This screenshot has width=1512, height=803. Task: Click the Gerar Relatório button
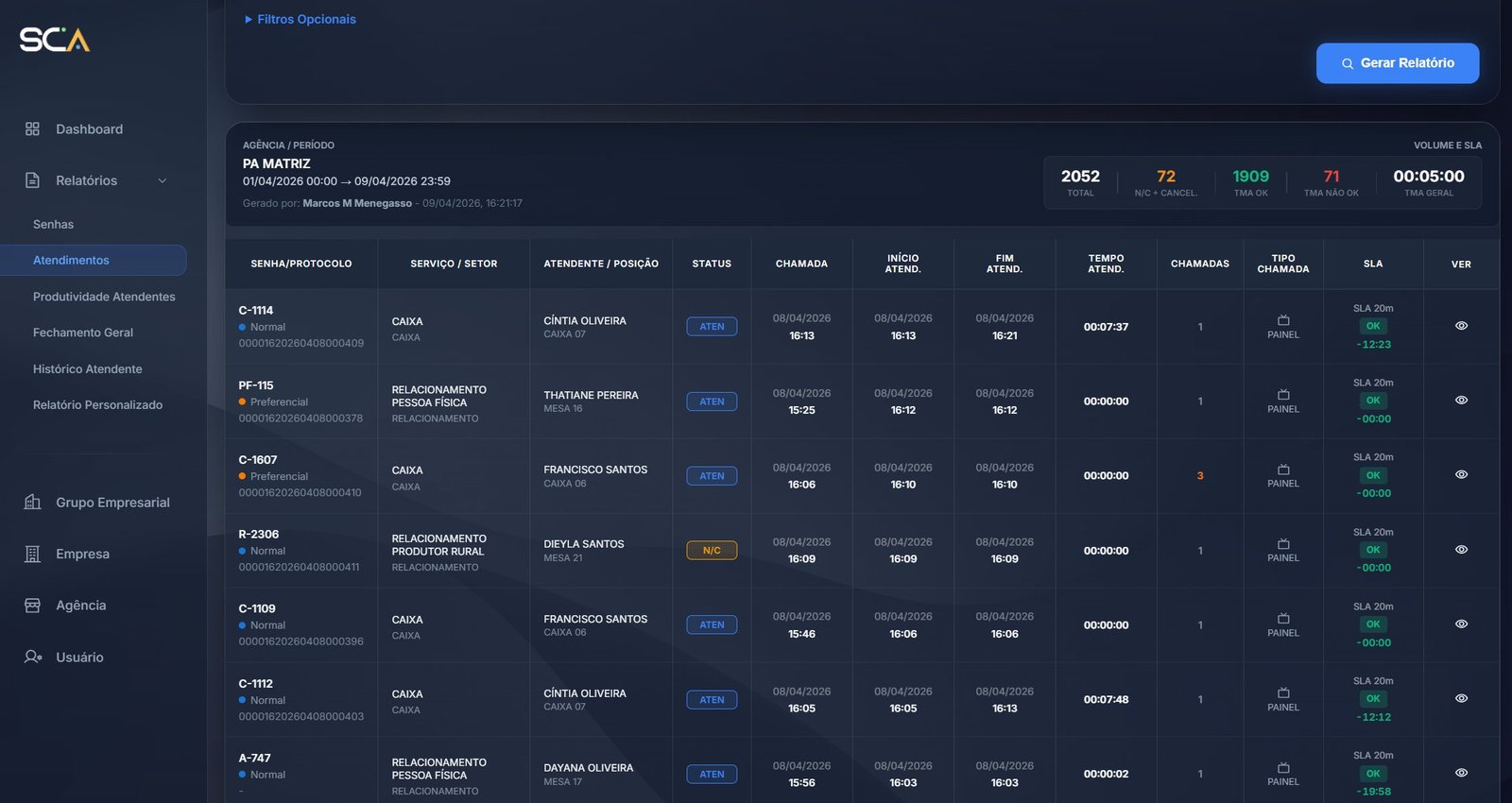coord(1397,63)
